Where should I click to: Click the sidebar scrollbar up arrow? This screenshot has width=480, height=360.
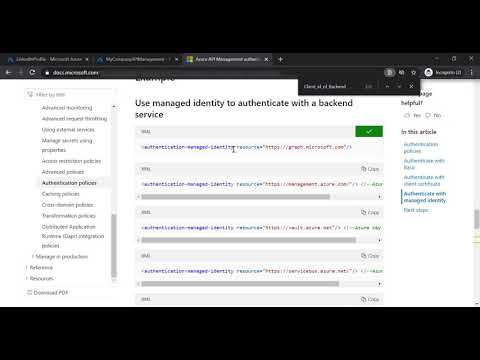pyautogui.click(x=114, y=107)
